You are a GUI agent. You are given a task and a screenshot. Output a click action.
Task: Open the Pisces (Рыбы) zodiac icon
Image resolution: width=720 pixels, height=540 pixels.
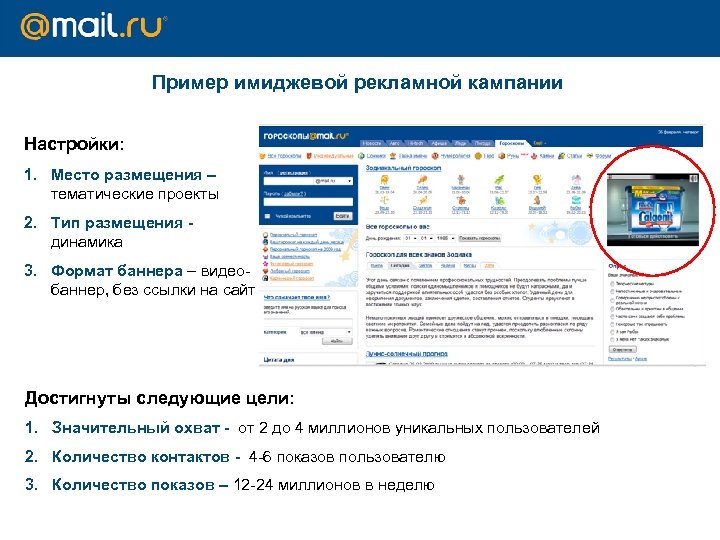(576, 200)
